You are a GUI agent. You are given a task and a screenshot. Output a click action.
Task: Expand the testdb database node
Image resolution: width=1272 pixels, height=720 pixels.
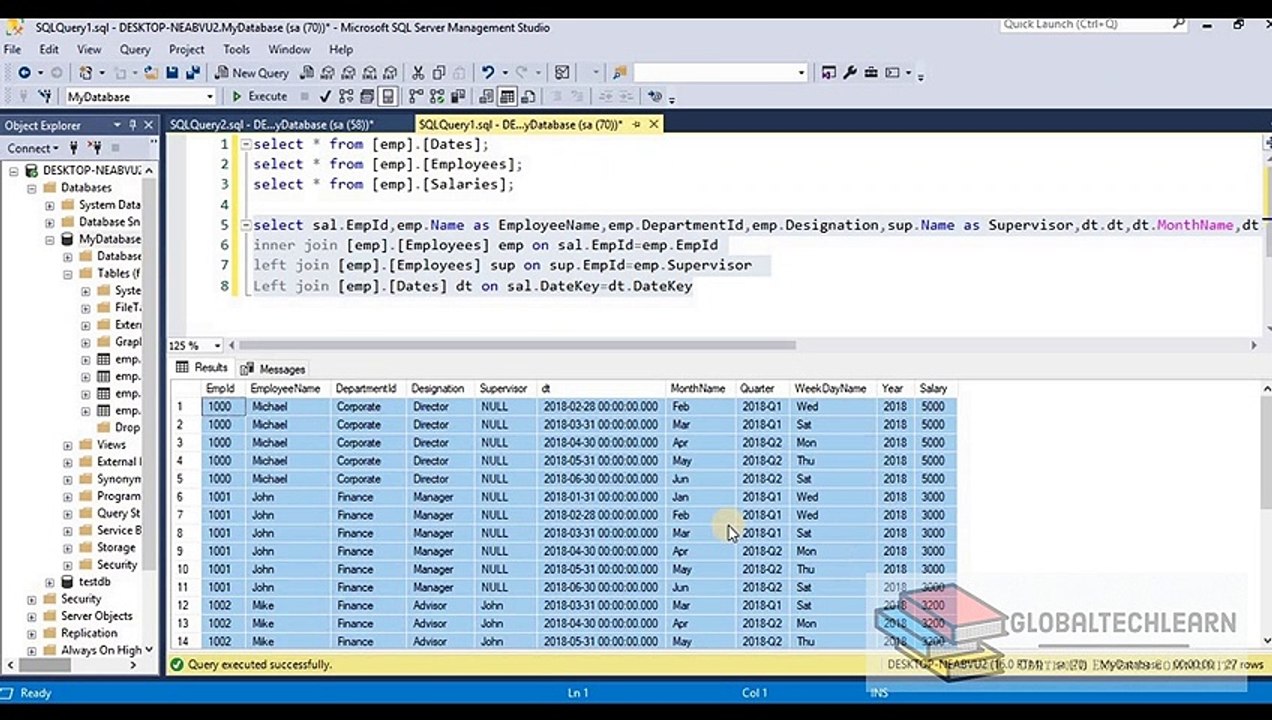click(x=49, y=582)
